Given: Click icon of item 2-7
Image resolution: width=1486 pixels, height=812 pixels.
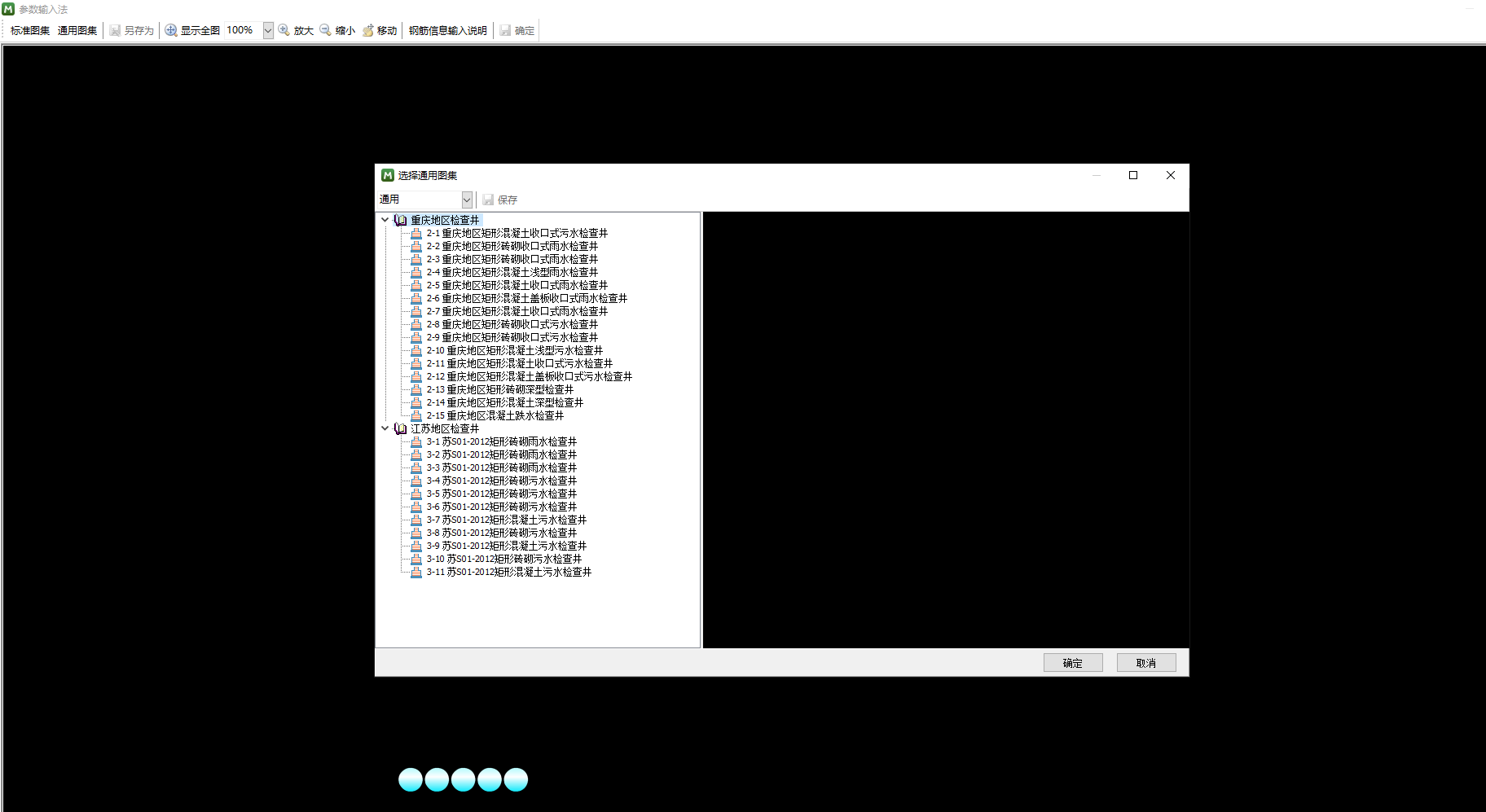Looking at the screenshot, I should (416, 311).
